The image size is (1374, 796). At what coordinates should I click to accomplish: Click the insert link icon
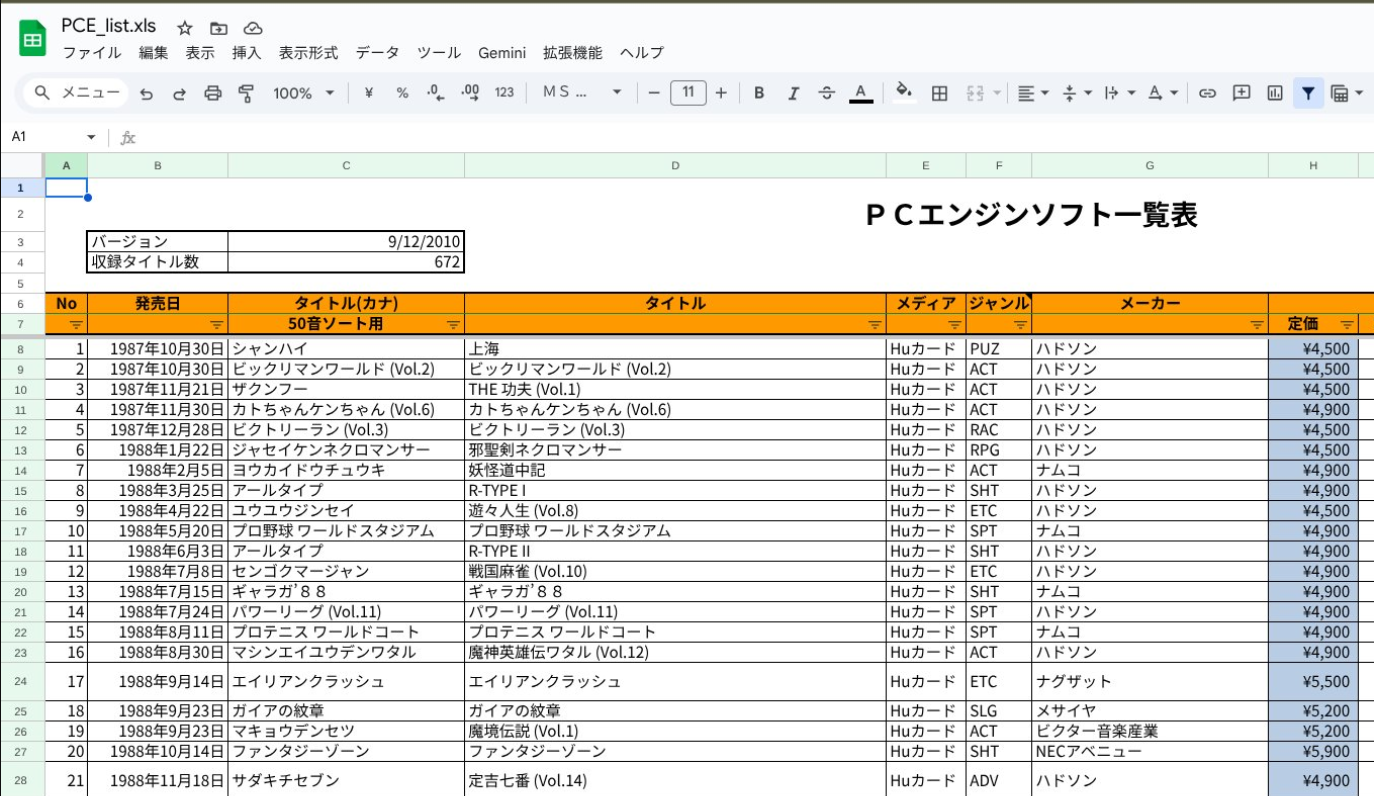click(1207, 93)
